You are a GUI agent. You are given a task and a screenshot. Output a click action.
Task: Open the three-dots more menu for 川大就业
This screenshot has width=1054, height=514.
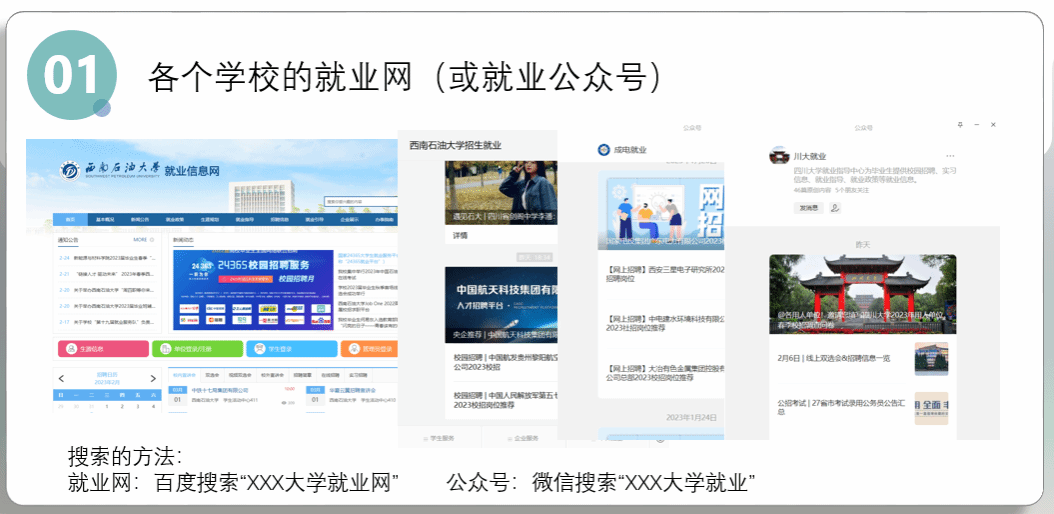pyautogui.click(x=950, y=157)
